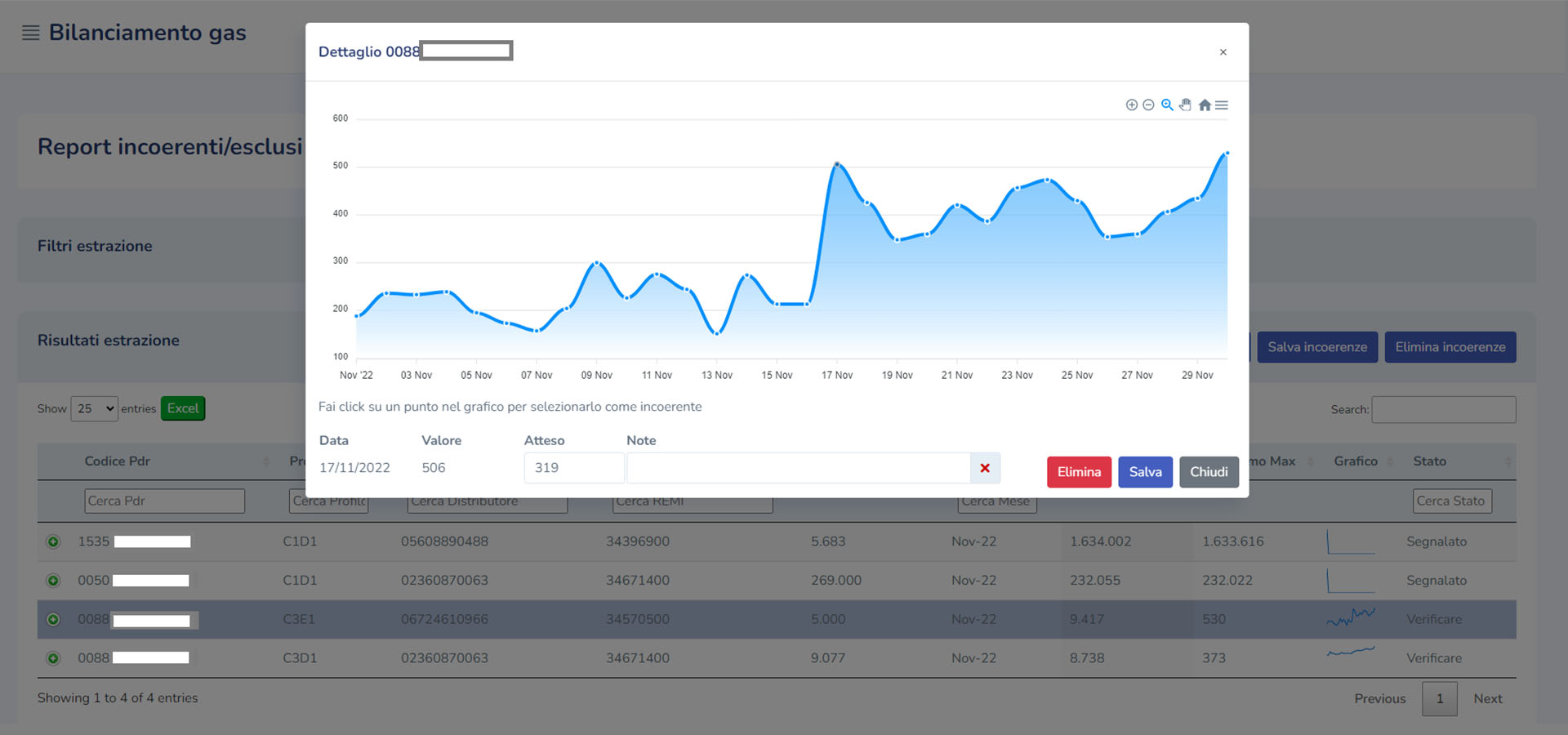1568x735 pixels.
Task: Expand the last row with profile C3D1
Action: (x=53, y=658)
